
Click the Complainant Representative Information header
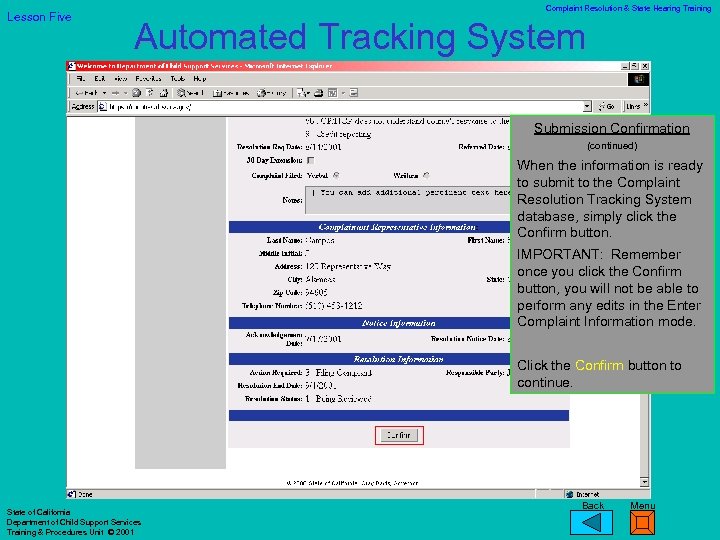point(398,227)
